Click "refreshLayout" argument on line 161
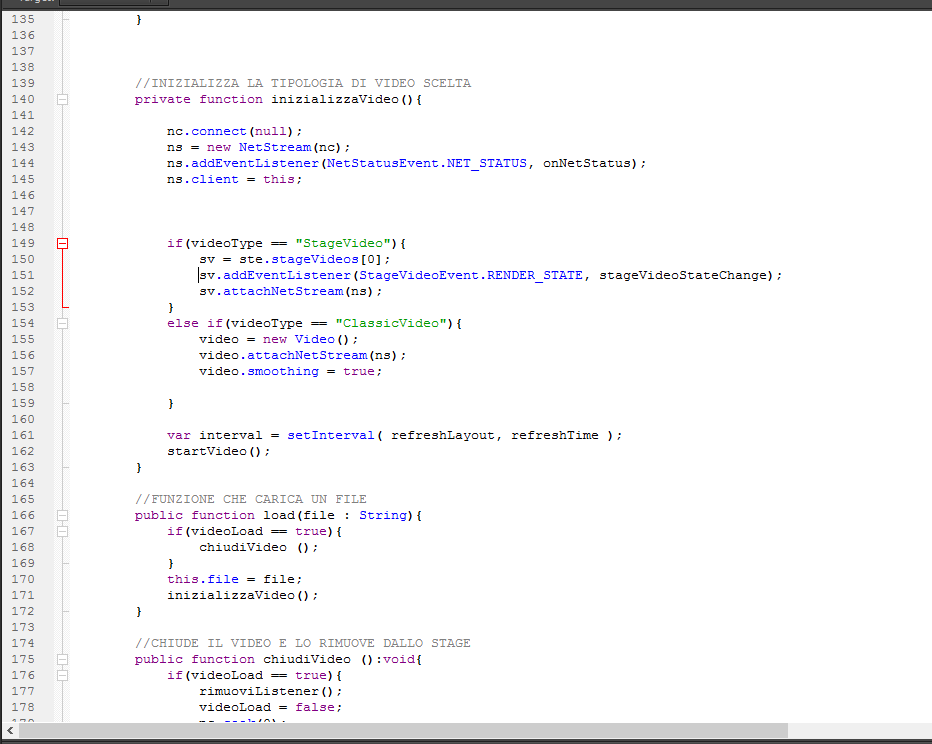 pyautogui.click(x=443, y=435)
